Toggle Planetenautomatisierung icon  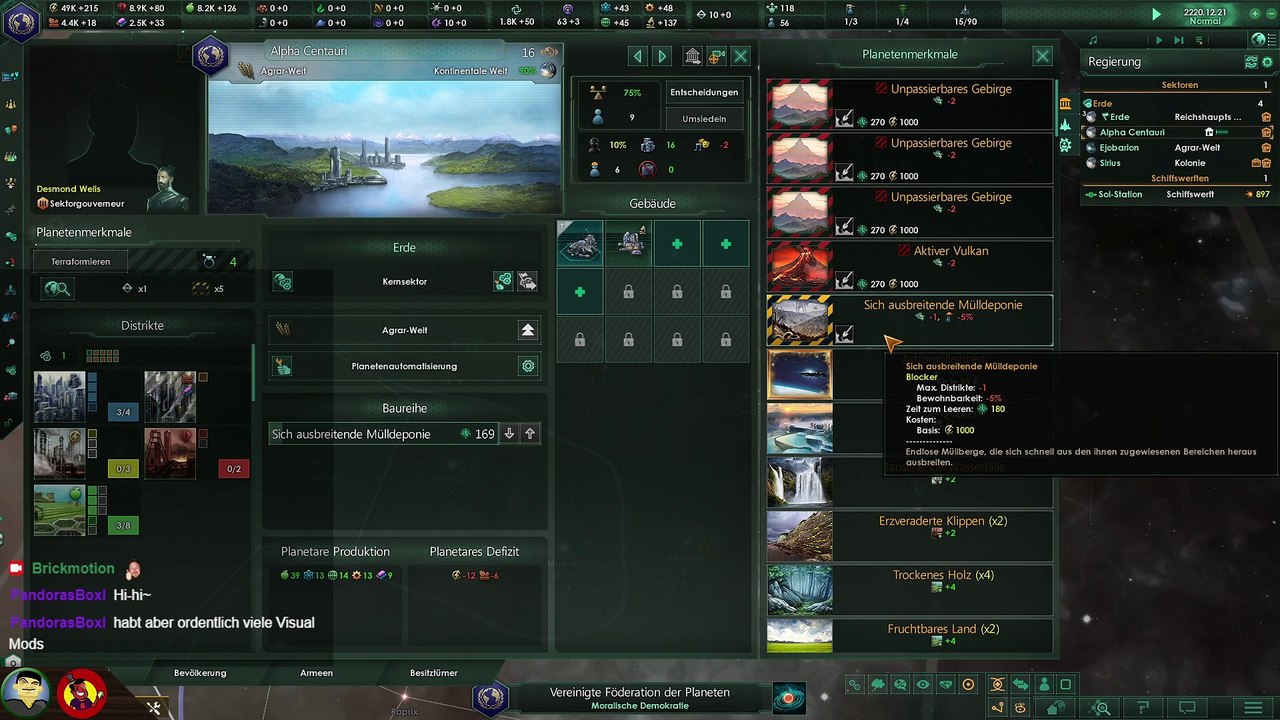(x=283, y=366)
